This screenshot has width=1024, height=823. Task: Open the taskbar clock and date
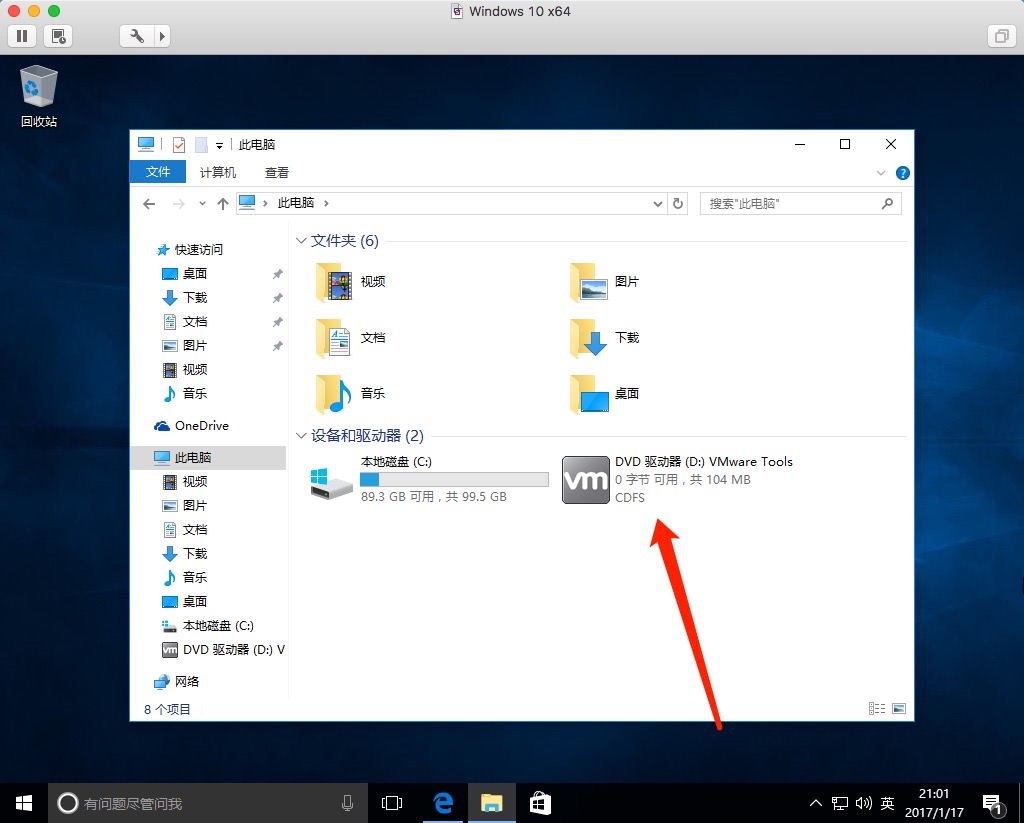tap(934, 803)
